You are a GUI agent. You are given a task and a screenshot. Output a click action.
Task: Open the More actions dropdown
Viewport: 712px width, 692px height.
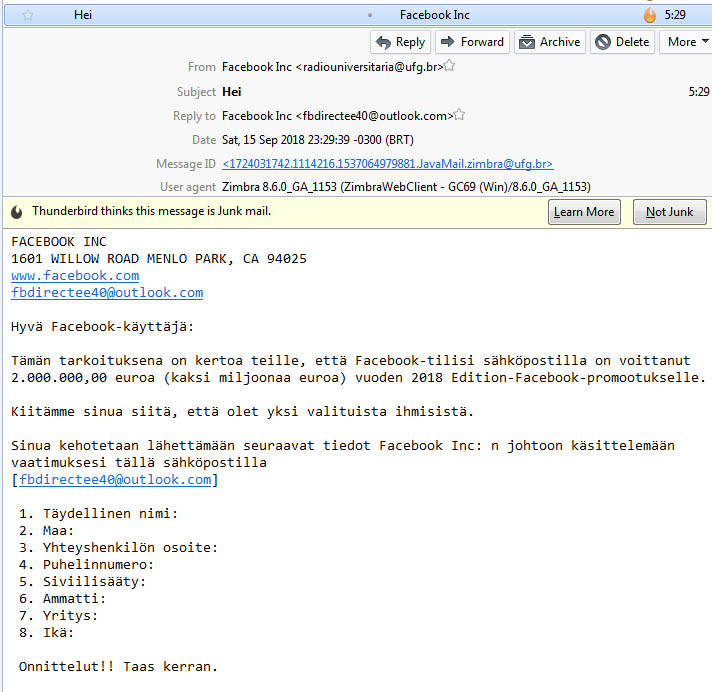point(686,42)
